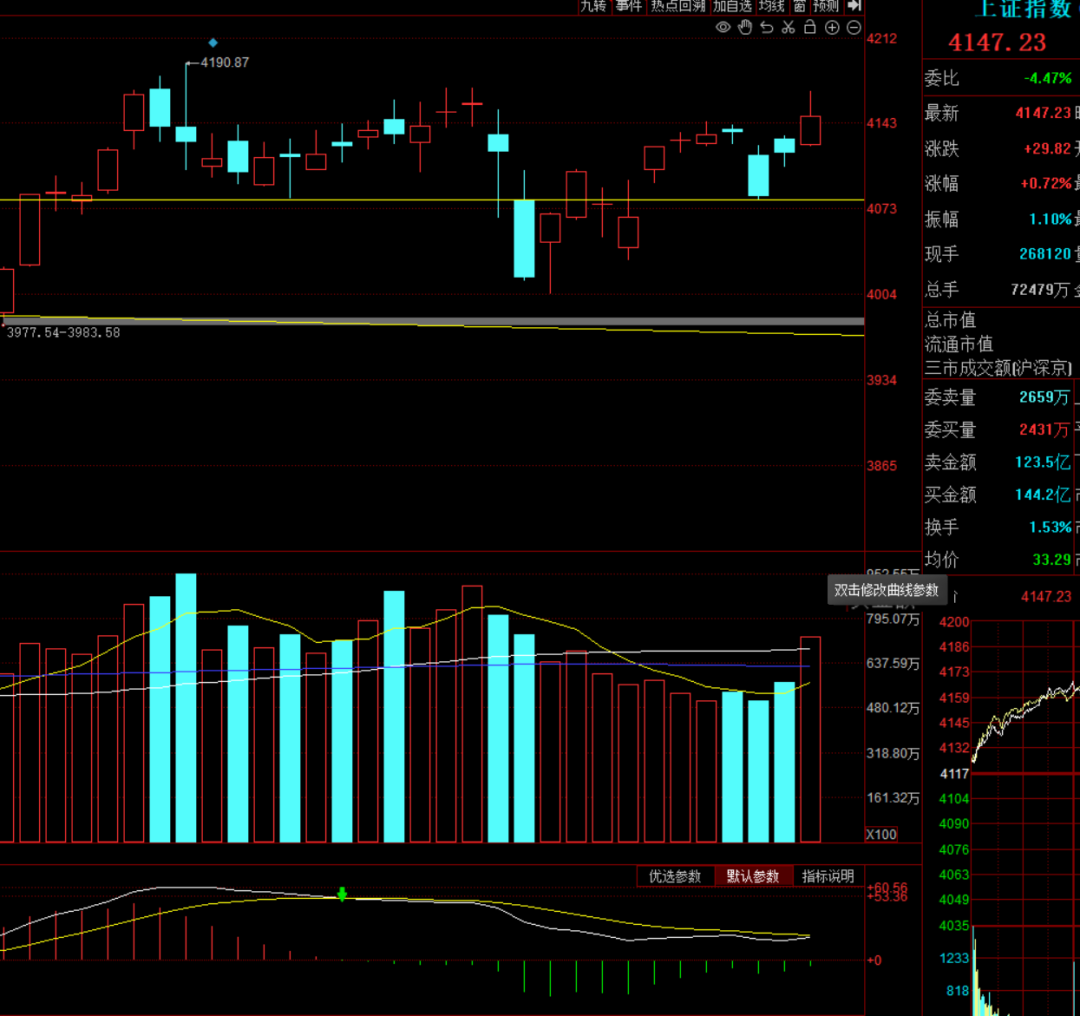This screenshot has height=1016, width=1080.
Task: Click the undo arrow icon
Action: tap(767, 28)
